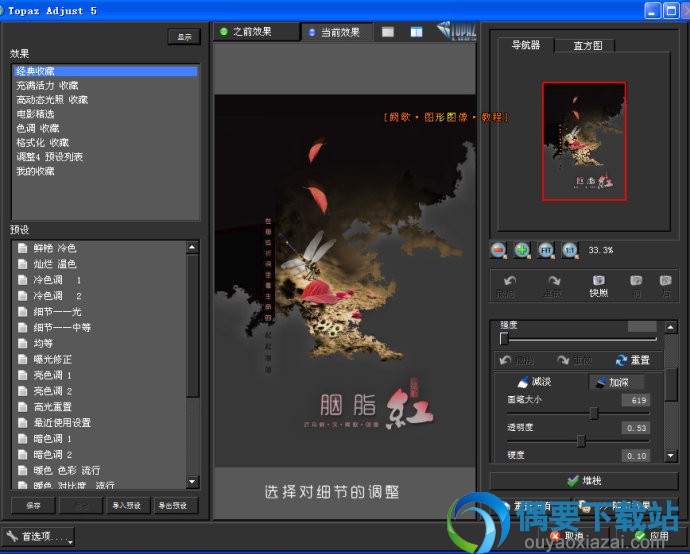
Task: Click the opacity value field 0.53
Action: pyautogui.click(x=635, y=428)
